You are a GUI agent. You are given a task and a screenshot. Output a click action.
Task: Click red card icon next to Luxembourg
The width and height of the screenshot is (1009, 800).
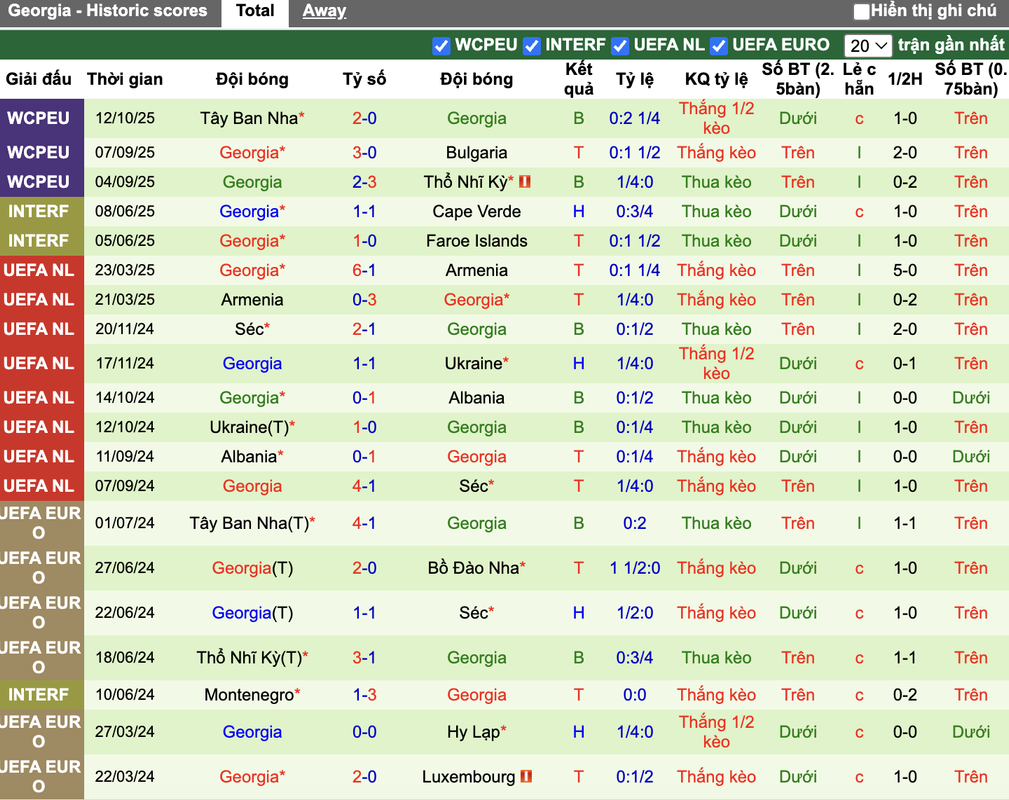tap(526, 777)
